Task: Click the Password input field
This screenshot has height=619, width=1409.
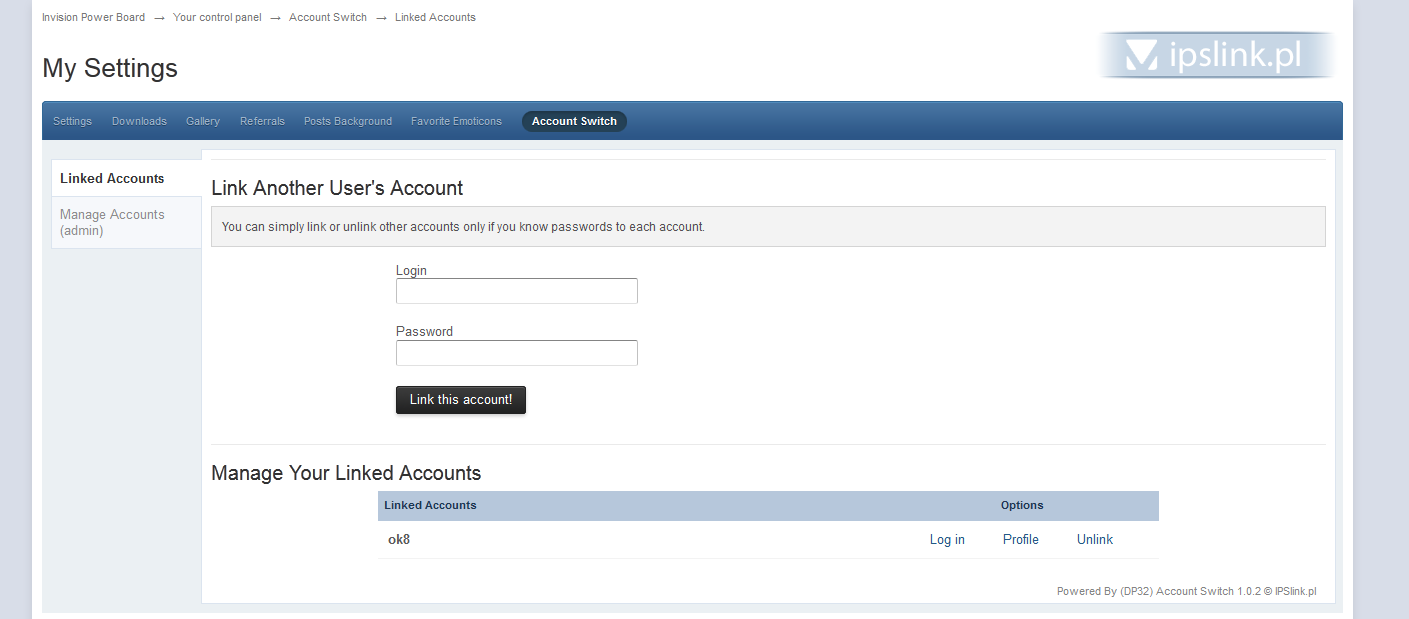Action: coord(516,352)
